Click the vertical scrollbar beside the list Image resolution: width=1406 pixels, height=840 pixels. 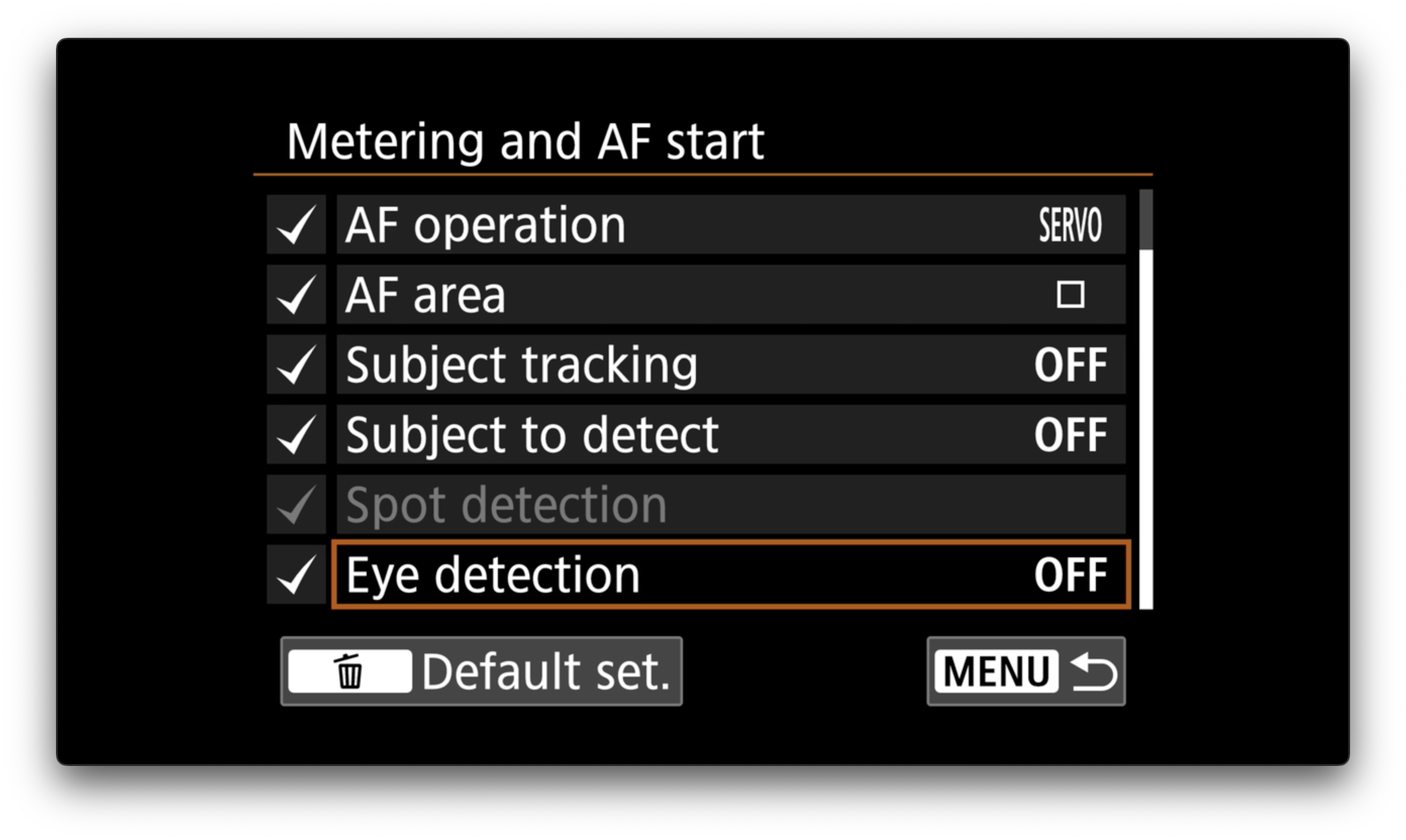(1145, 400)
